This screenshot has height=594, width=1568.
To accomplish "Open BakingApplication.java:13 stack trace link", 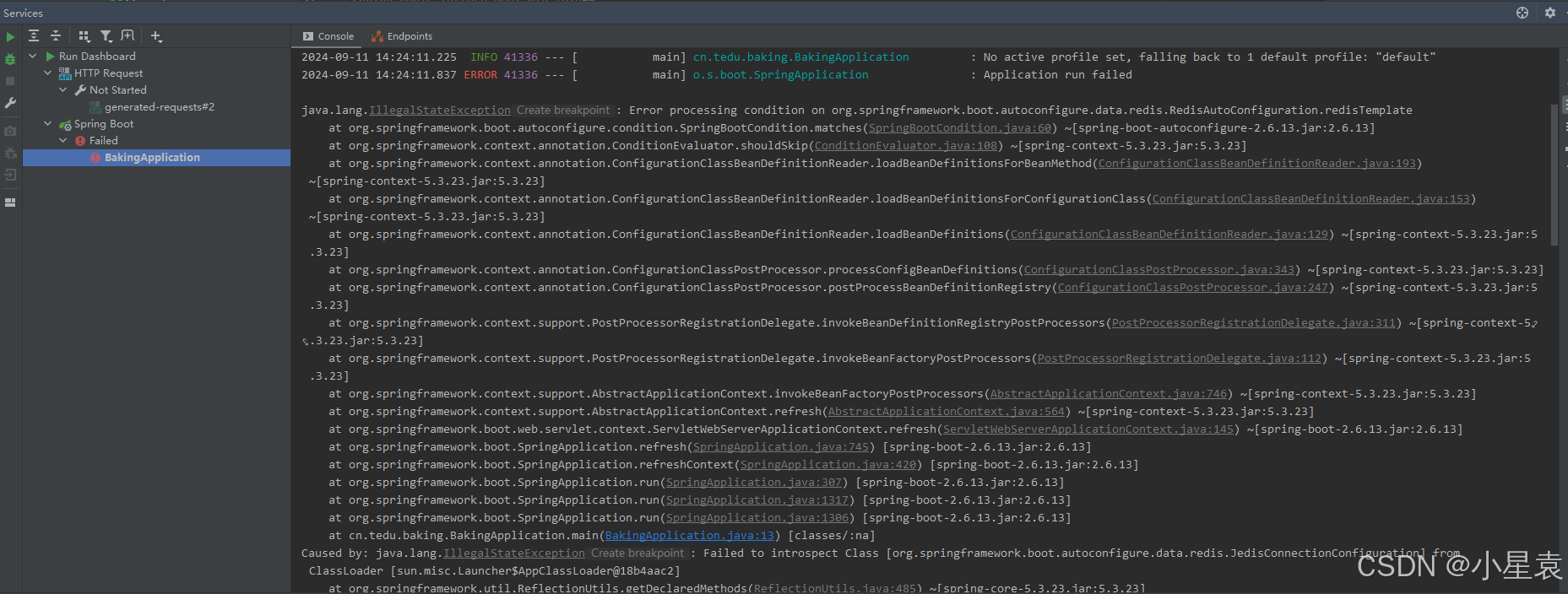I will point(689,536).
